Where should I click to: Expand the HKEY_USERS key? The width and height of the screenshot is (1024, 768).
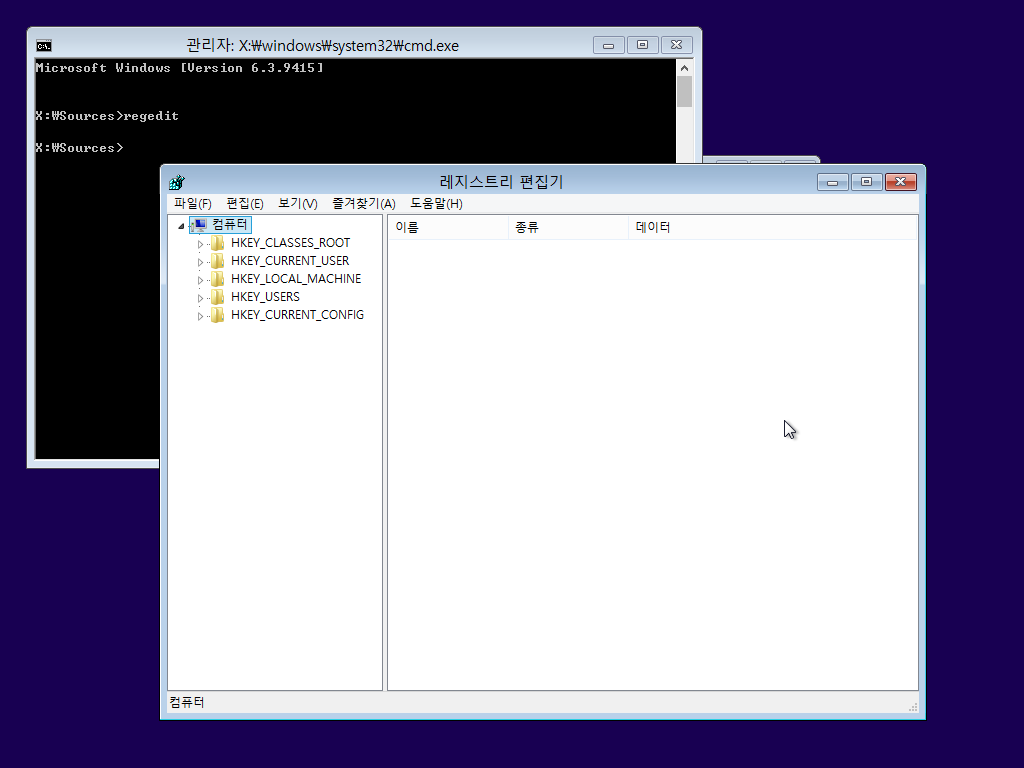tap(200, 298)
